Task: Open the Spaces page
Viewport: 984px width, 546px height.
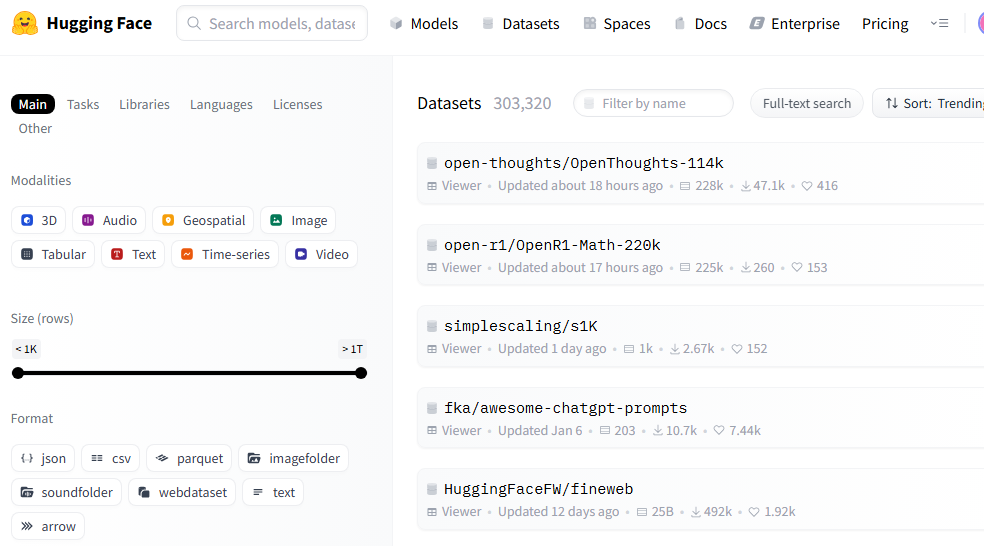Action: 617,23
